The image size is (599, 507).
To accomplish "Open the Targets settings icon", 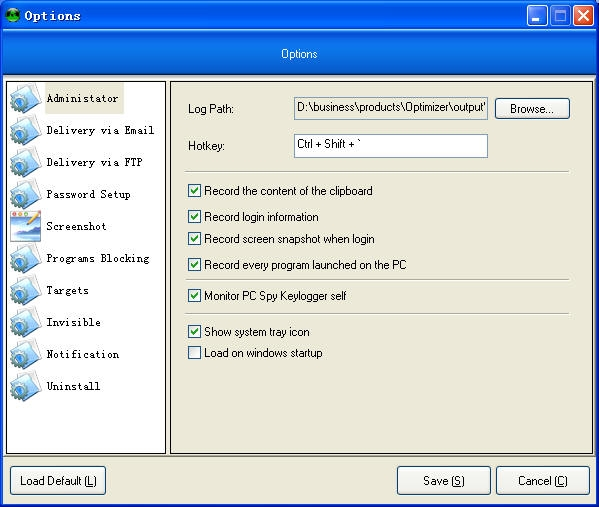I will click(26, 290).
